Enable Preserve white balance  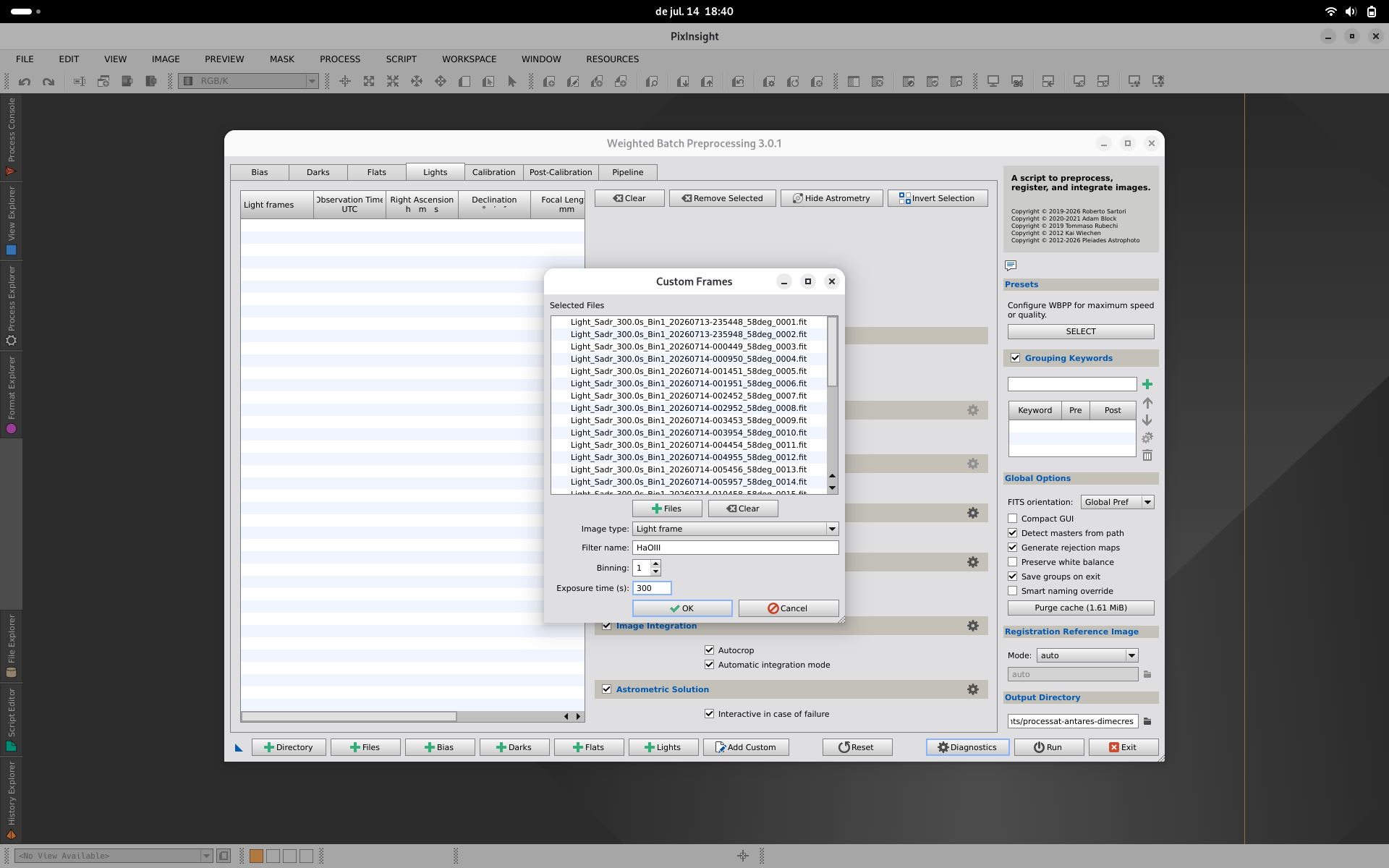pyautogui.click(x=1013, y=562)
